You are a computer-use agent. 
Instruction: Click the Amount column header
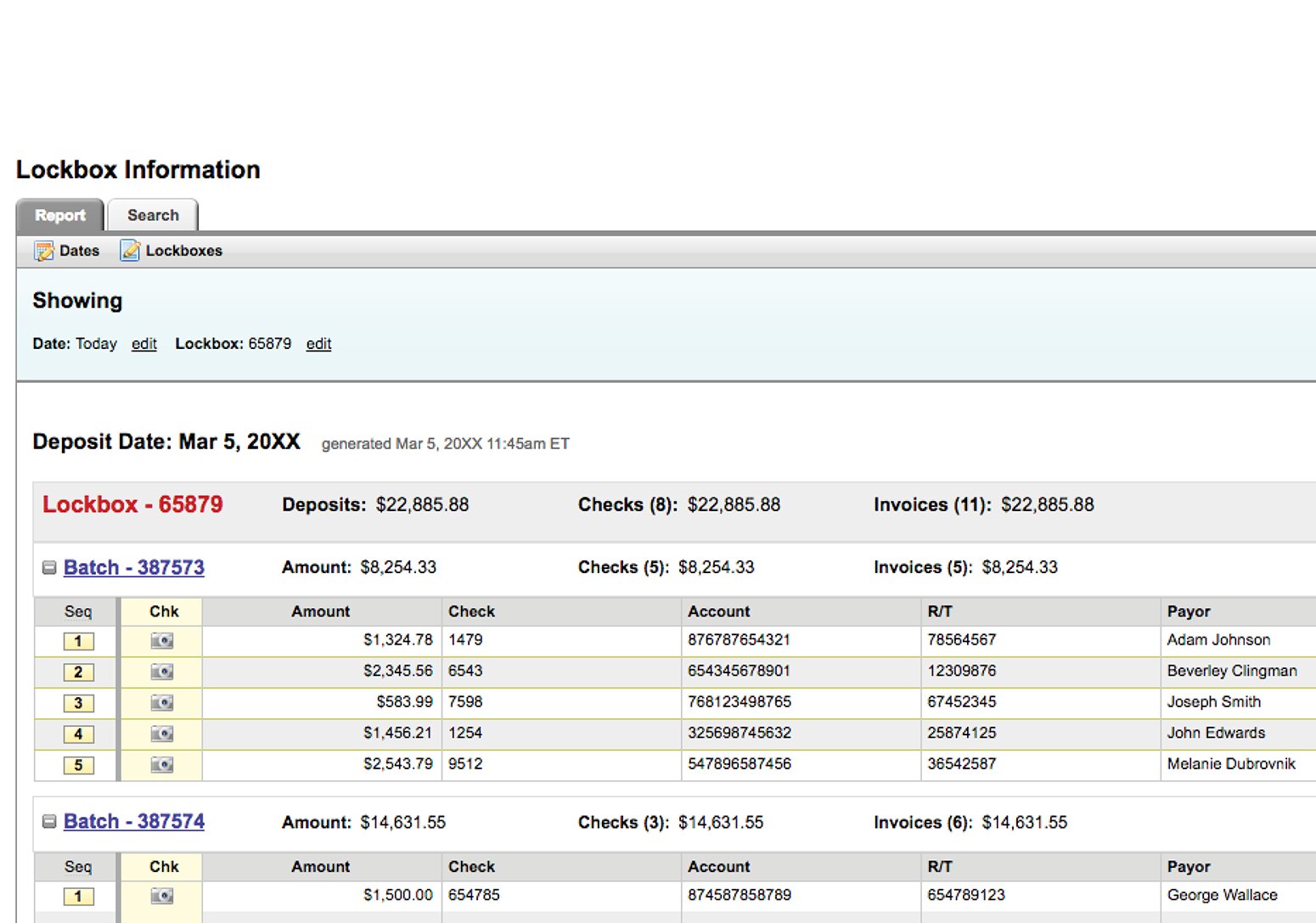320,611
